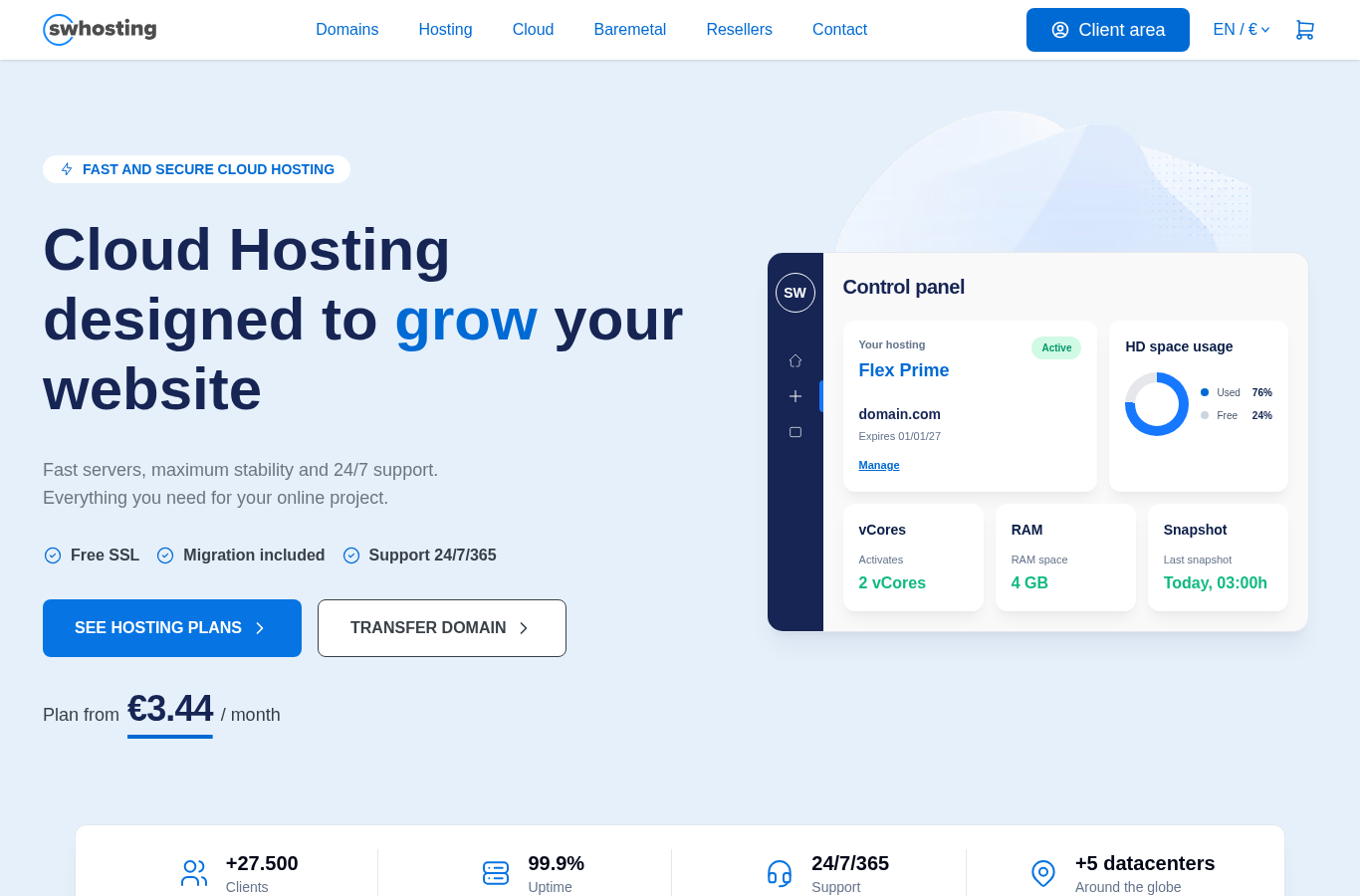
Task: Click the Migration included check icon
Action: tap(165, 556)
